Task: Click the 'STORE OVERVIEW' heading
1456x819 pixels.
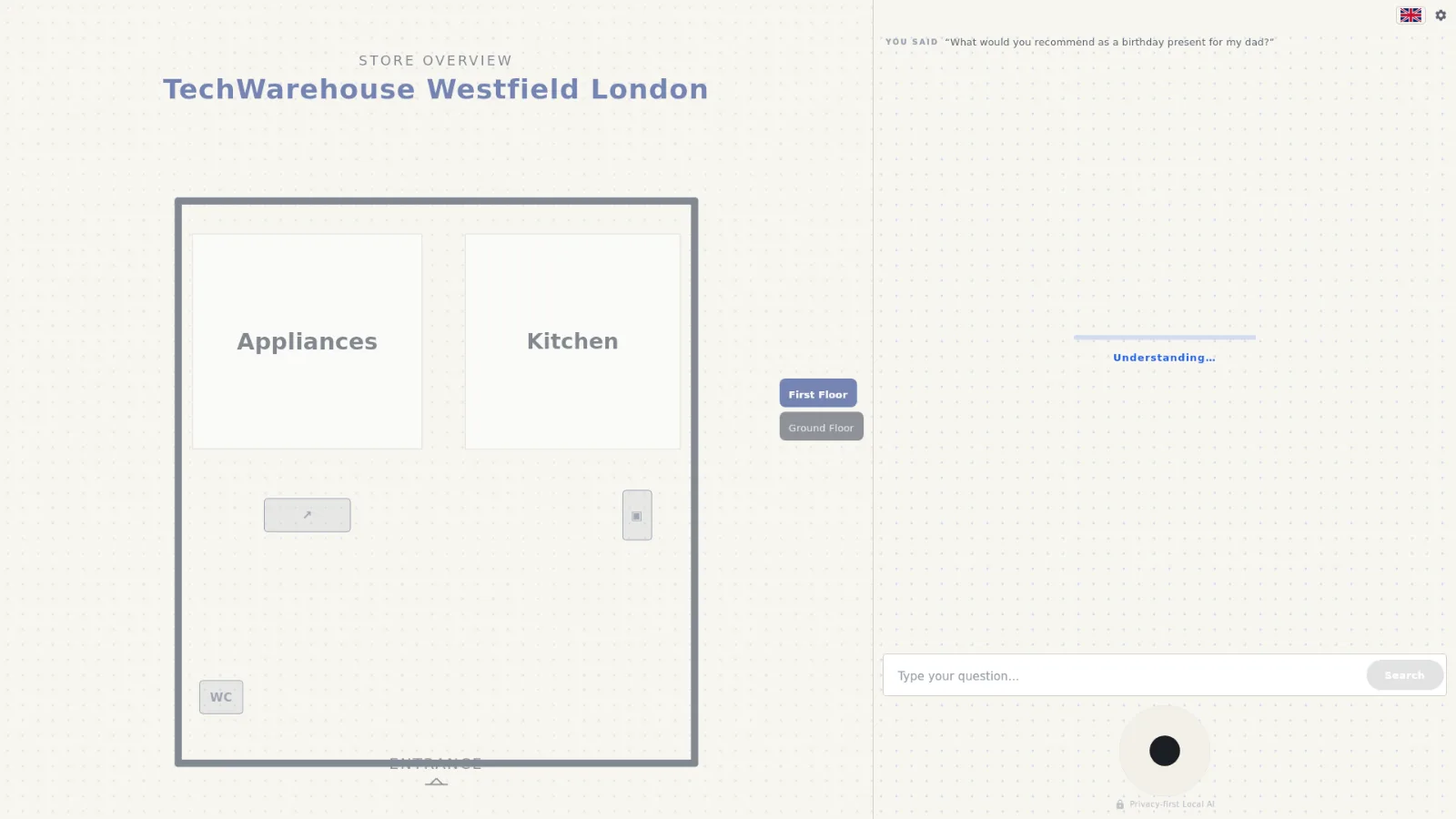Action: pyautogui.click(x=435, y=60)
